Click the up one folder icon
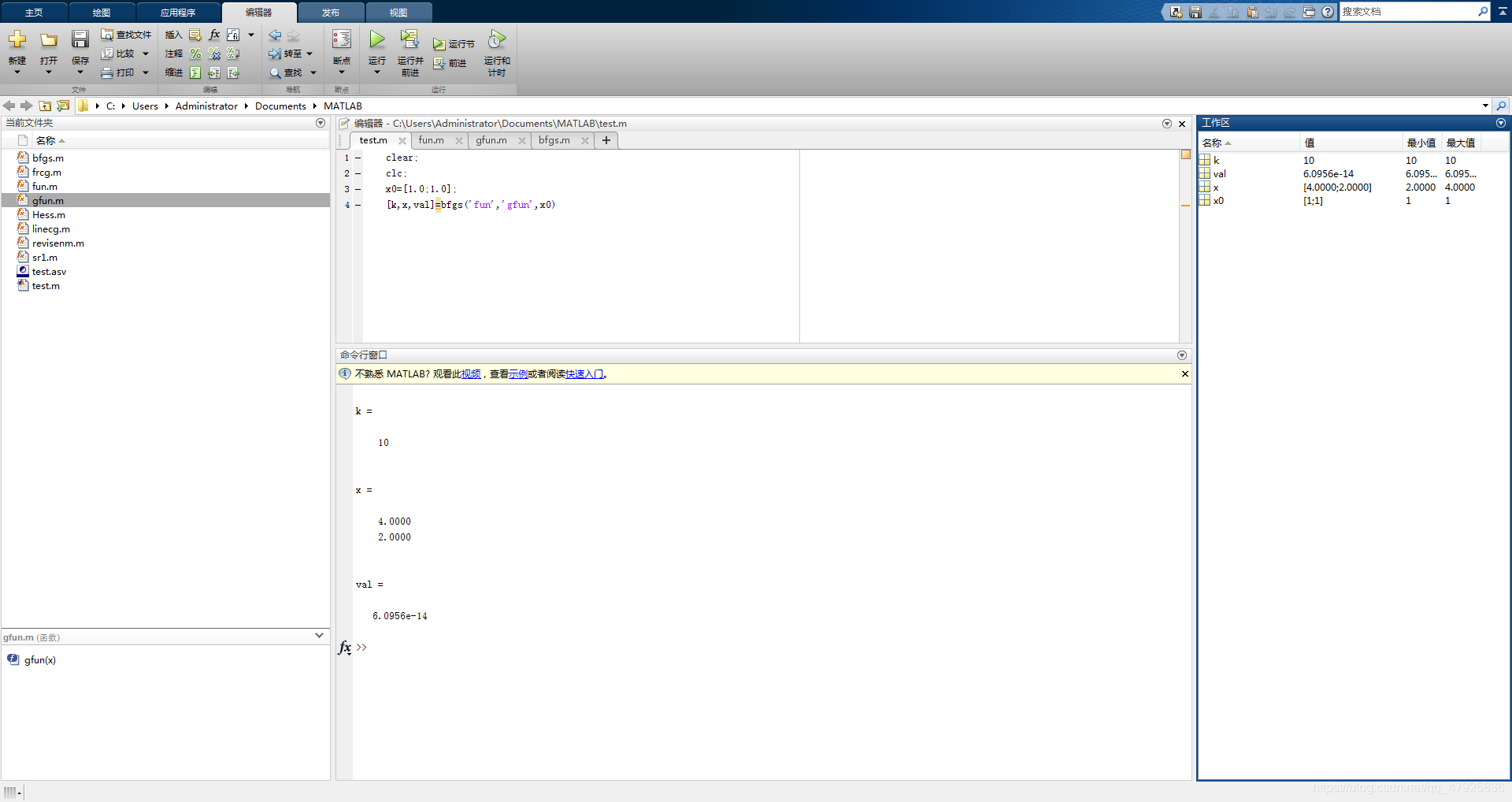Screen dimensions: 1512x802 tap(45, 106)
